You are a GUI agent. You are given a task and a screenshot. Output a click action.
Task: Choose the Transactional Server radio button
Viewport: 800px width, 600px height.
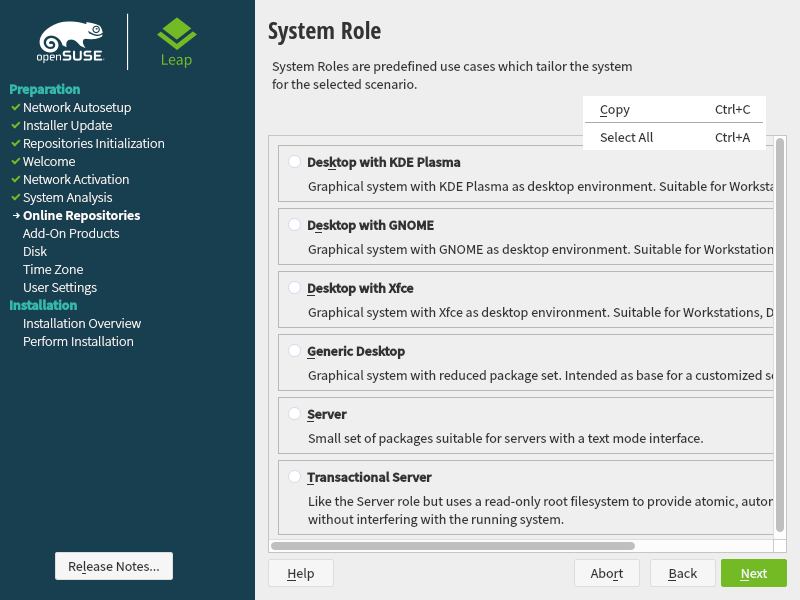[x=294, y=477]
